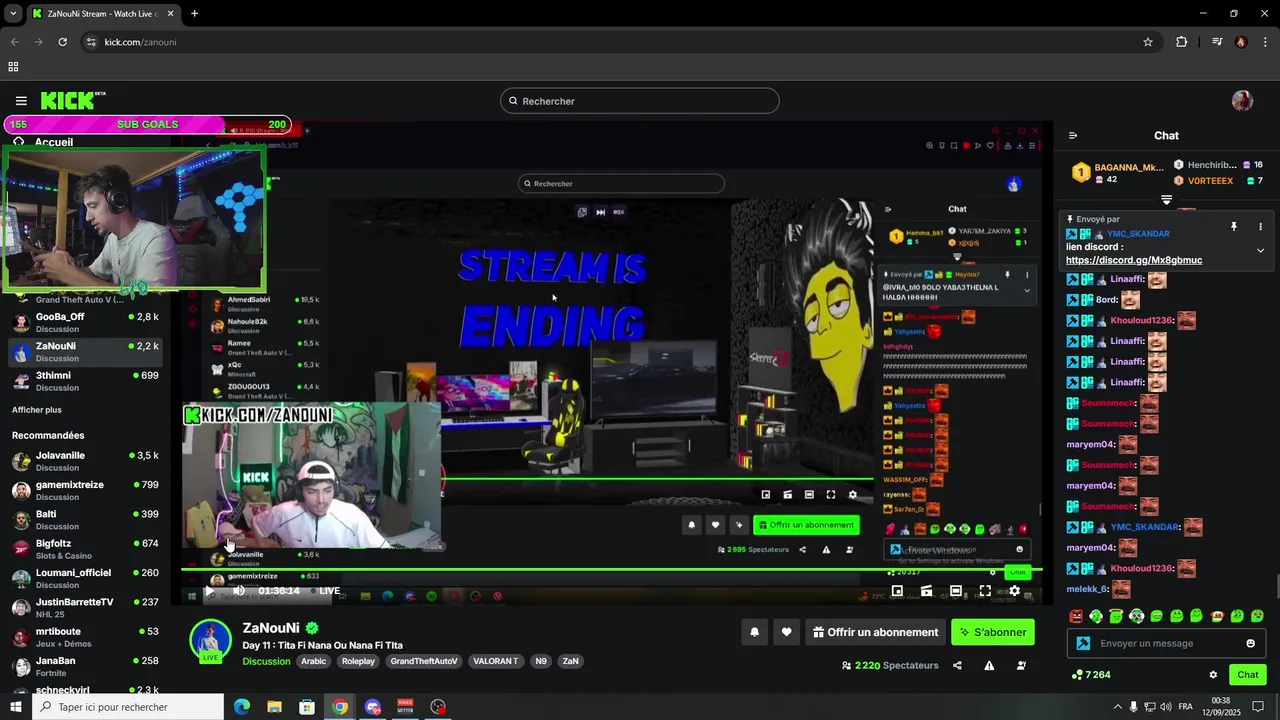
Task: Open Bigfoltz recommended channel
Action: click(84, 549)
